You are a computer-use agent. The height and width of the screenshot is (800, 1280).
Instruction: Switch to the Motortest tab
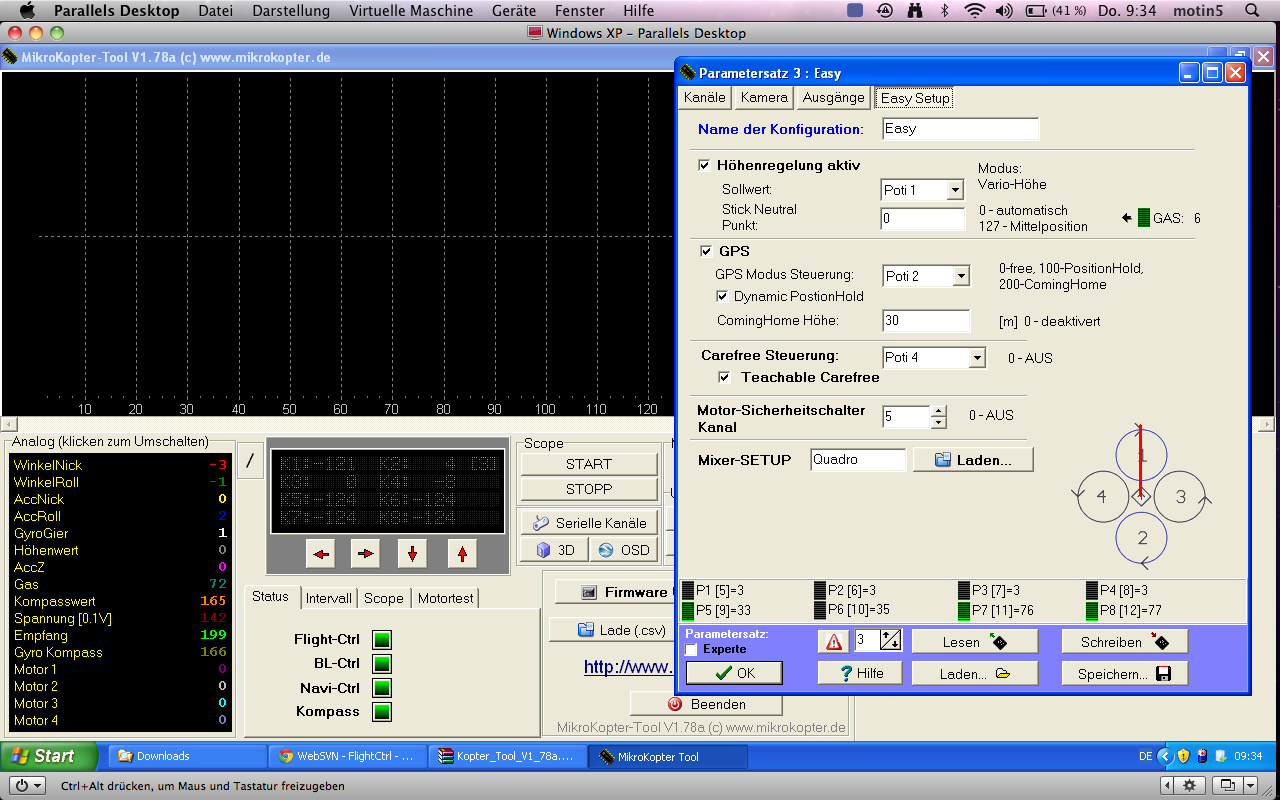click(x=446, y=598)
